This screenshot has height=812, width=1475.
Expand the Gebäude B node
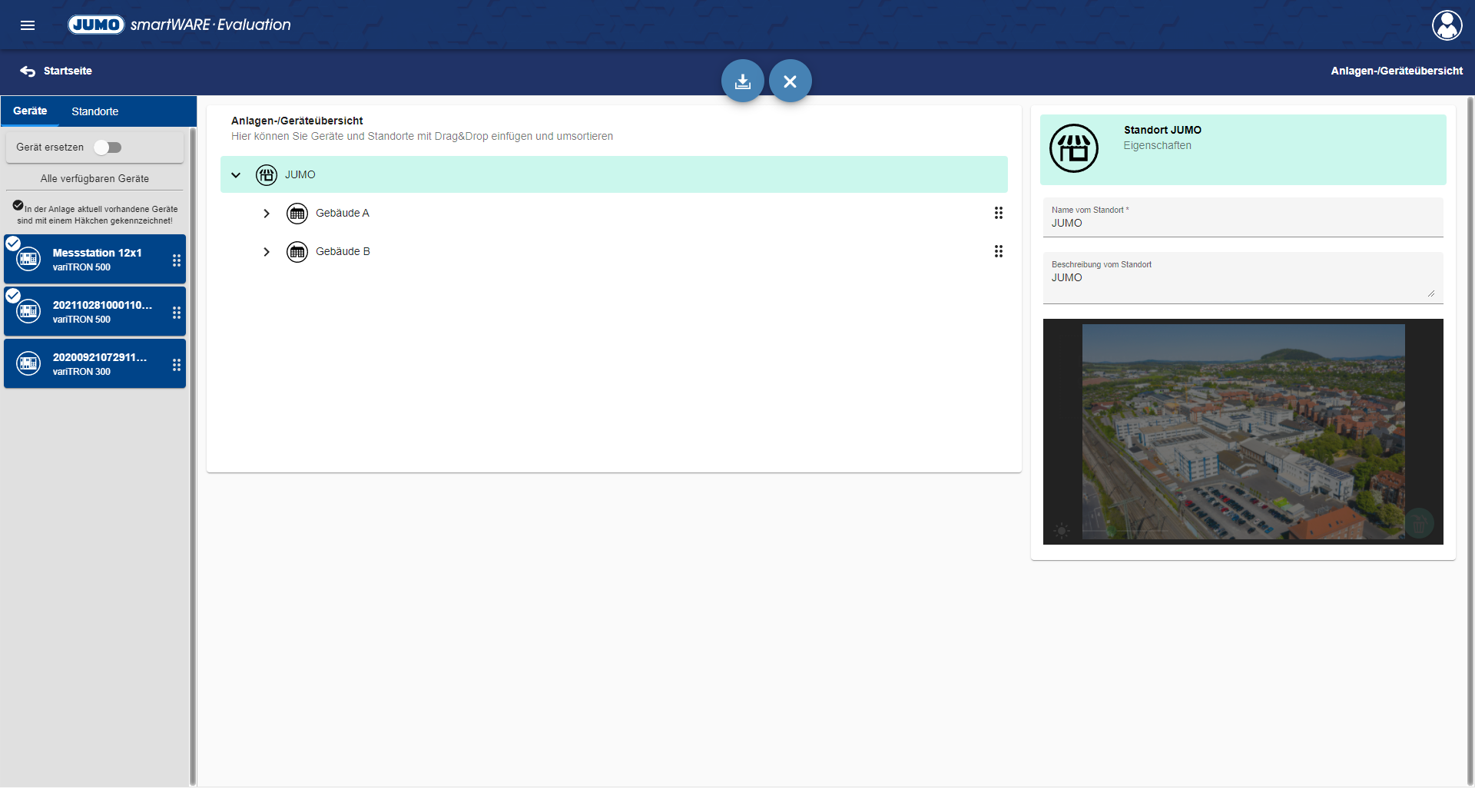point(267,252)
